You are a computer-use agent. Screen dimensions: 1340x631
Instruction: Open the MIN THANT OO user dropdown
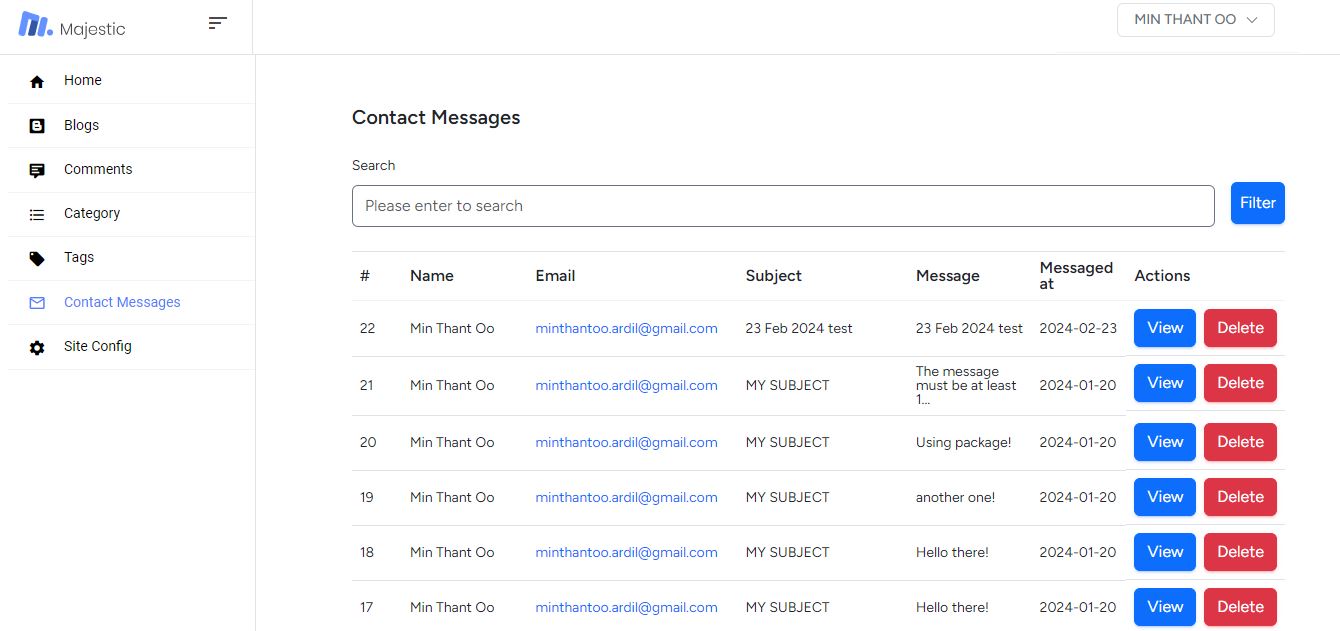coord(1195,20)
